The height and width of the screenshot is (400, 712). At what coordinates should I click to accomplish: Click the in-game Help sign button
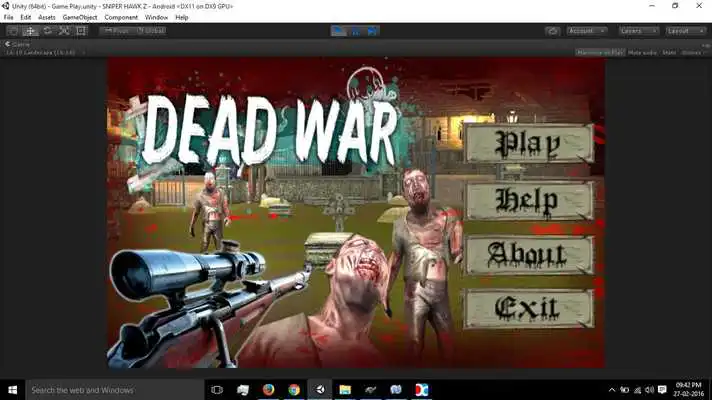529,200
